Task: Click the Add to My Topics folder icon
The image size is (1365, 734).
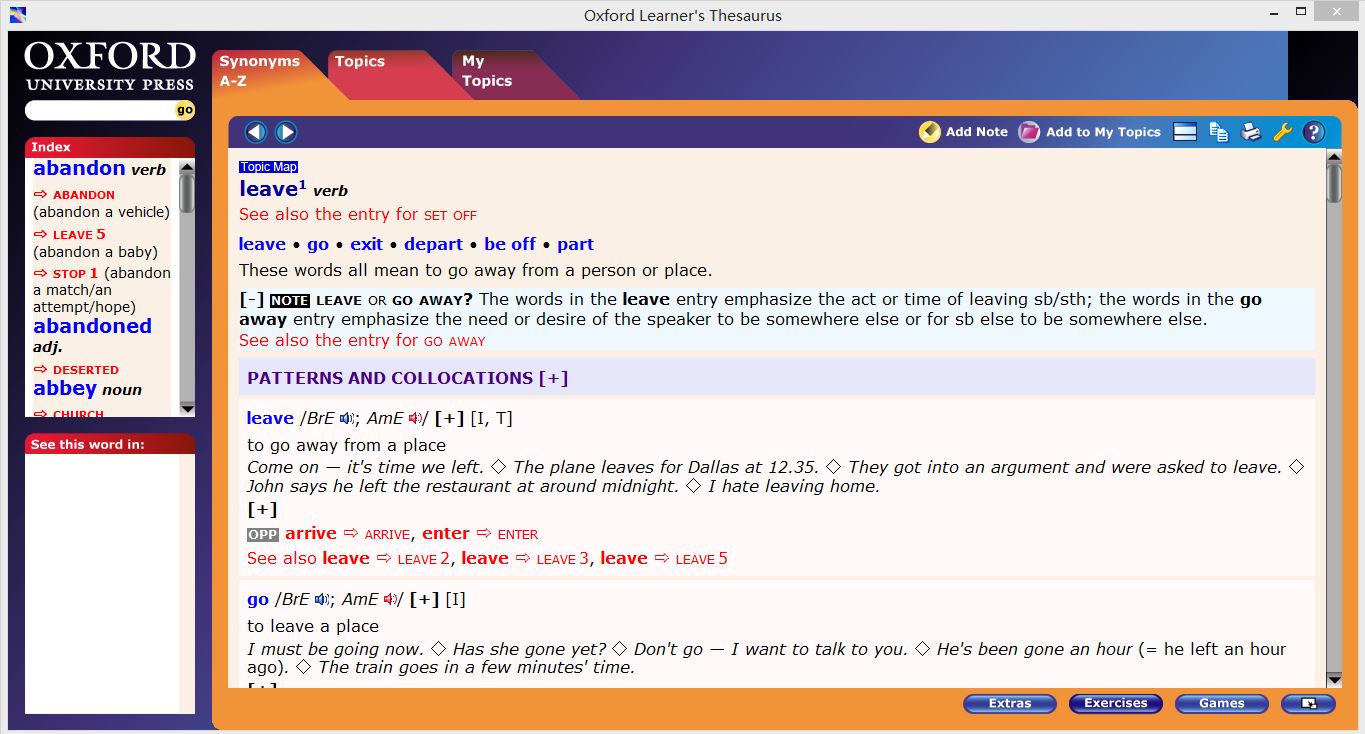Action: tap(1029, 132)
